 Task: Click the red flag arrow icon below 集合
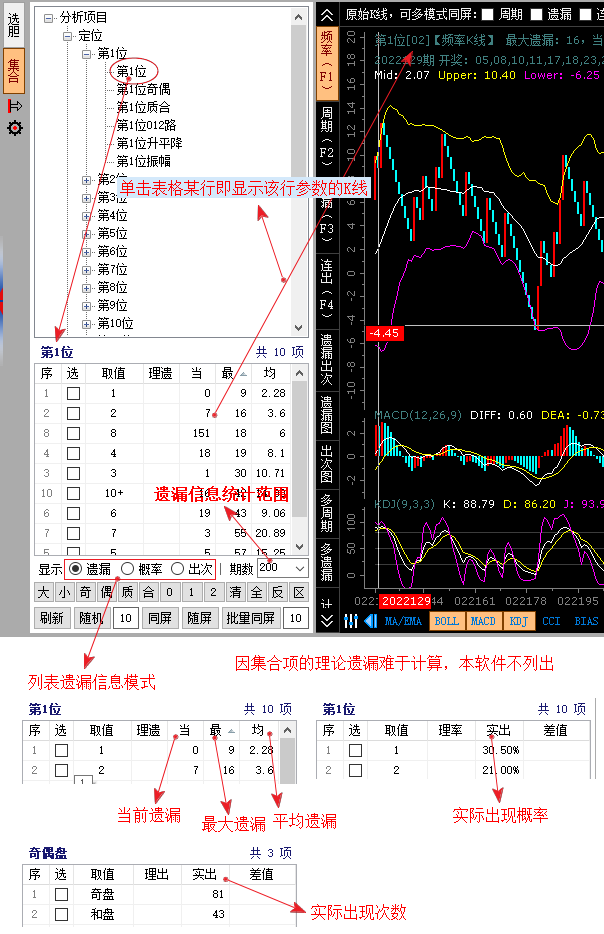click(x=14, y=106)
